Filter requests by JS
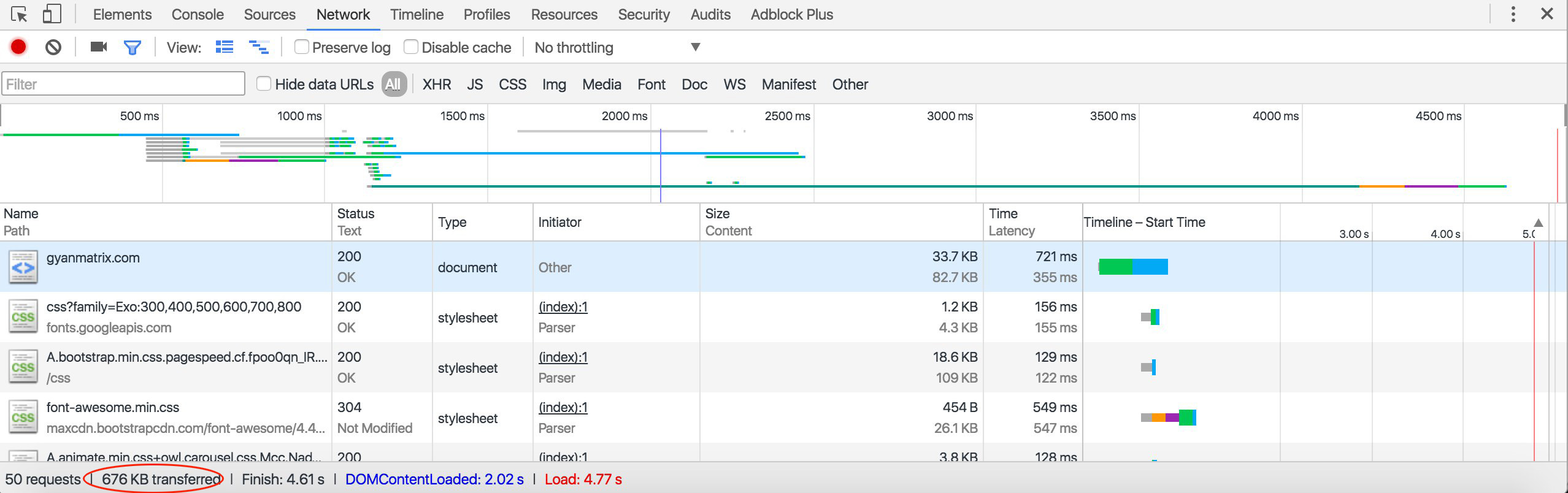 coord(474,84)
